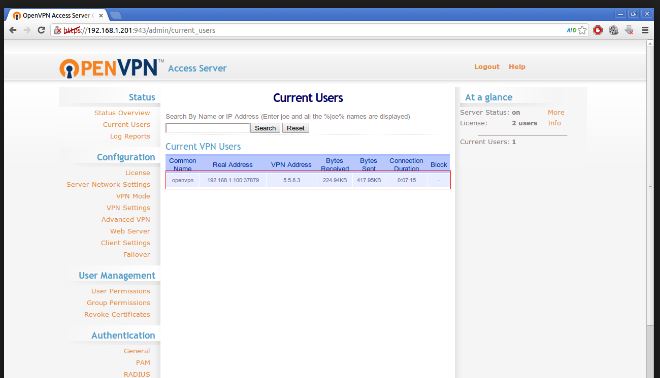Go back with the browser back arrow
This screenshot has width=660, height=378.
[x=13, y=30]
